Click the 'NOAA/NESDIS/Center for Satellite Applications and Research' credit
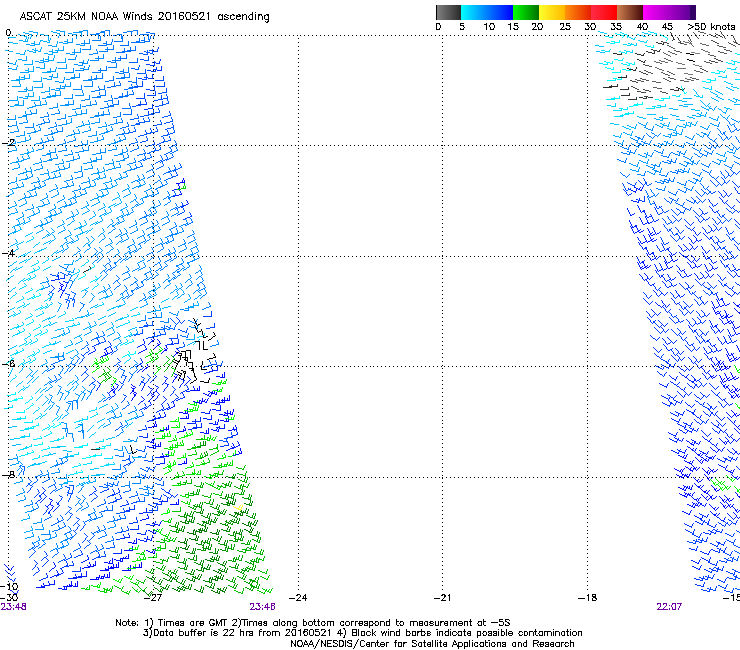Screen dimensions: 740x650 pos(432,644)
